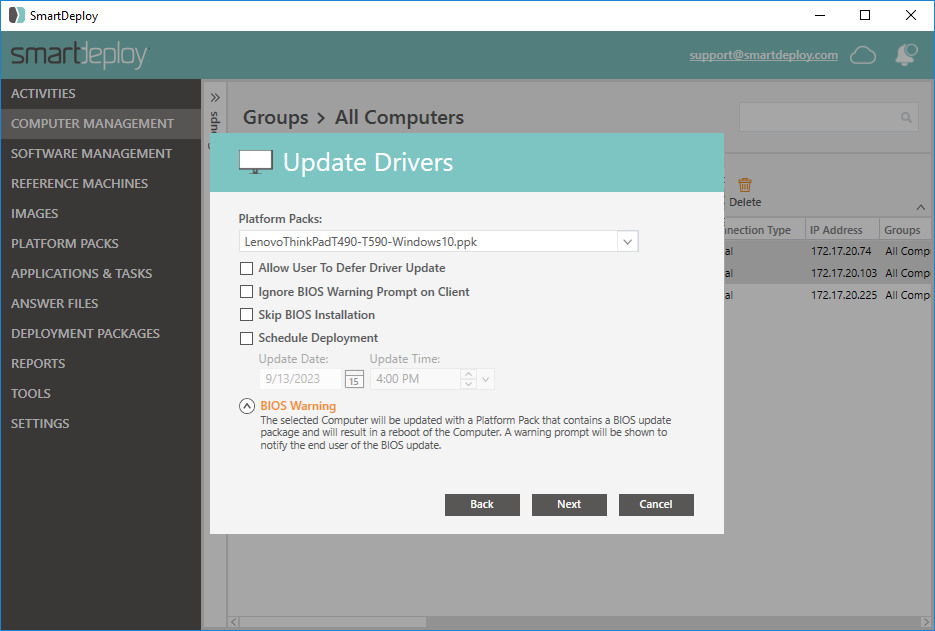This screenshot has width=935, height=631.
Task: Go to Activities section
Action: pos(101,94)
